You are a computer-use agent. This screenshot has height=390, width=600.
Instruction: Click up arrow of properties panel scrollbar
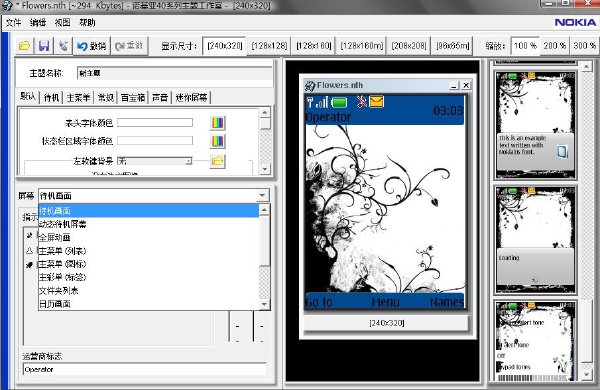pyautogui.click(x=265, y=113)
